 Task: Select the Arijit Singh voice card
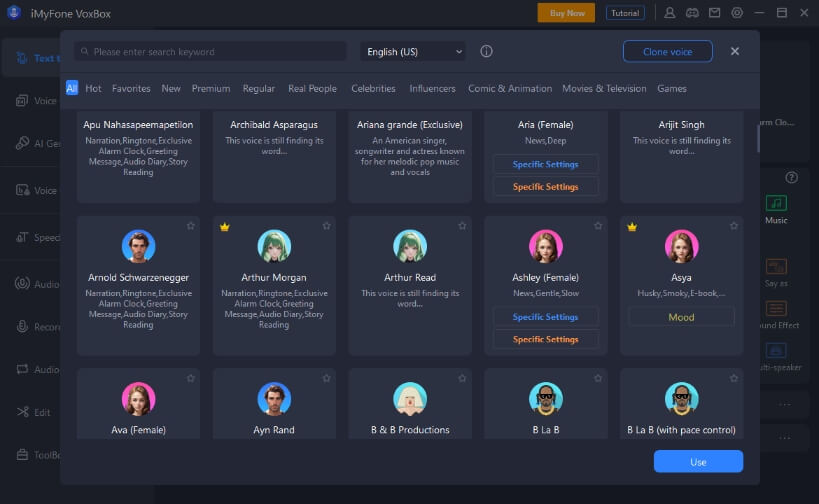coord(682,156)
